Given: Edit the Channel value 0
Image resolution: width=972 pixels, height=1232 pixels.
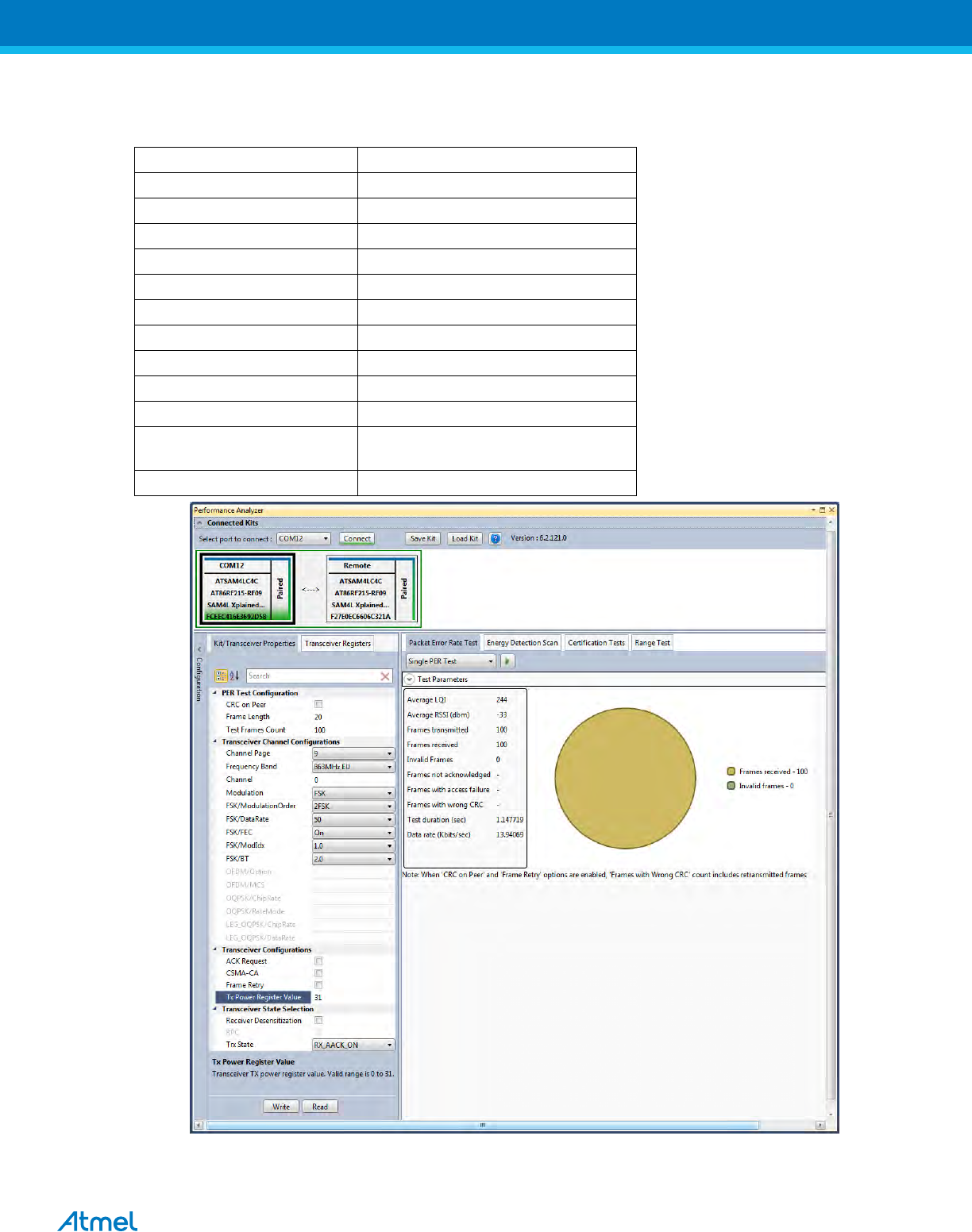Looking at the screenshot, I should click(353, 780).
